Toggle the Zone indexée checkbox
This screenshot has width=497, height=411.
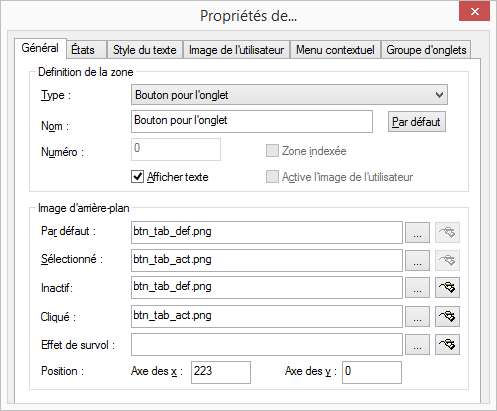tap(272, 151)
